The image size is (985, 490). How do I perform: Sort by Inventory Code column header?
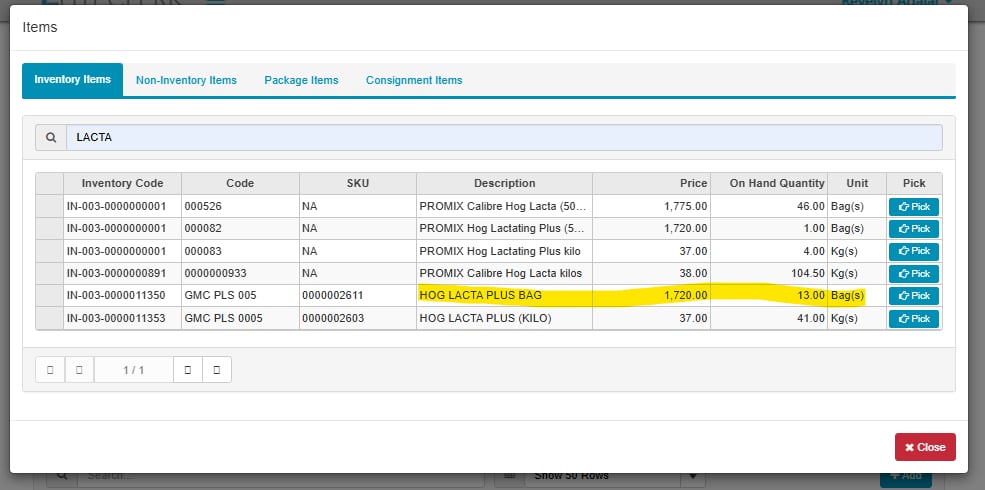tap(122, 183)
